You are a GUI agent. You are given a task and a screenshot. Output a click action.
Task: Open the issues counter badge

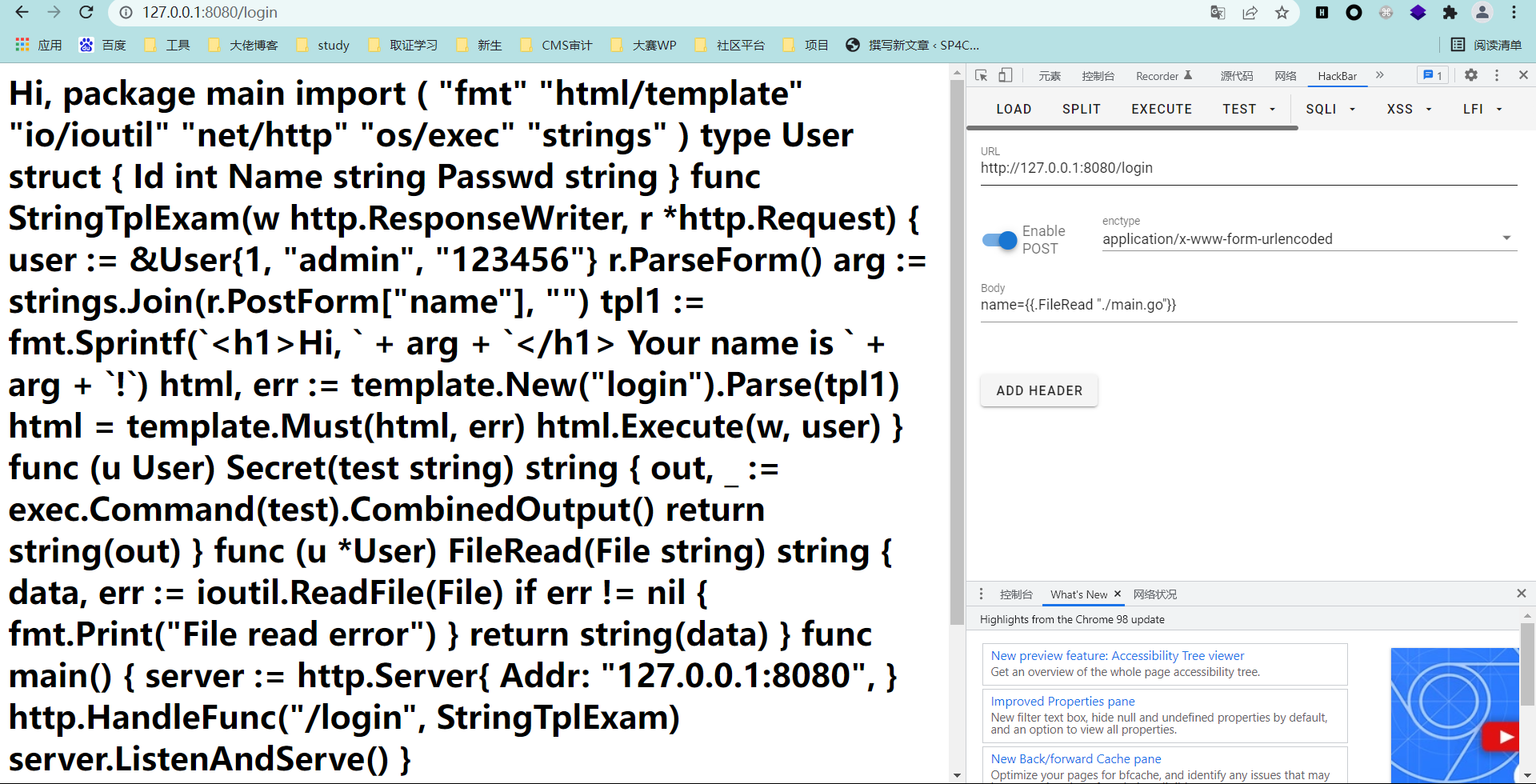pos(1432,75)
